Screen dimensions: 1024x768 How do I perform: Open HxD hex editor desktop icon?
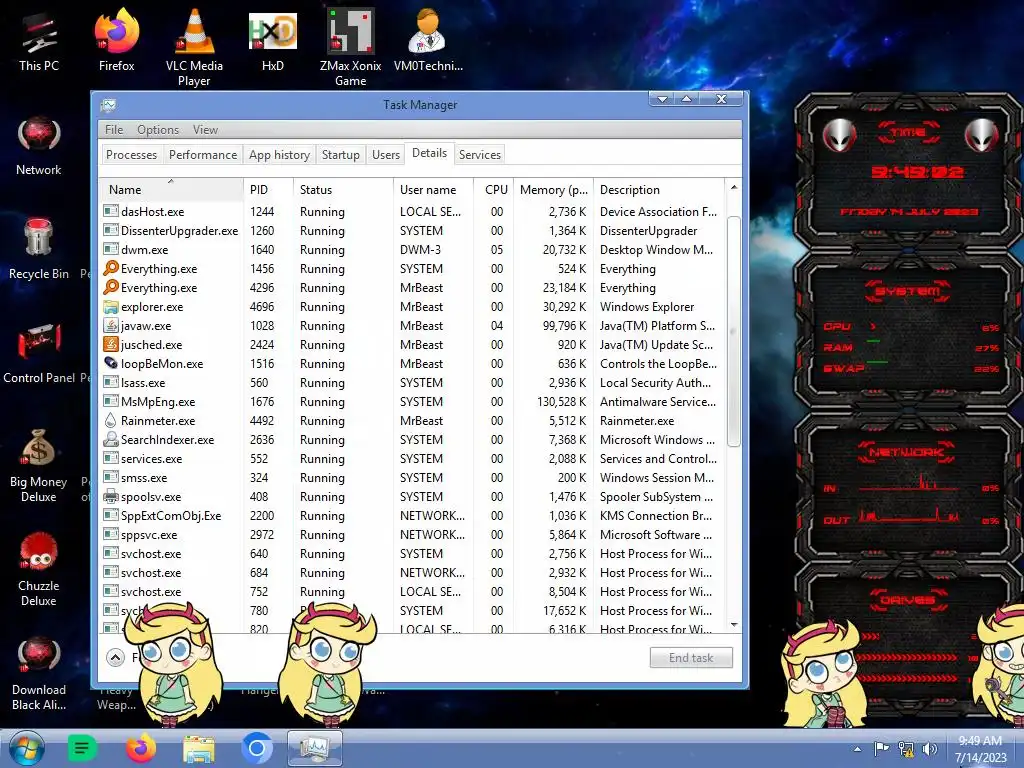272,41
